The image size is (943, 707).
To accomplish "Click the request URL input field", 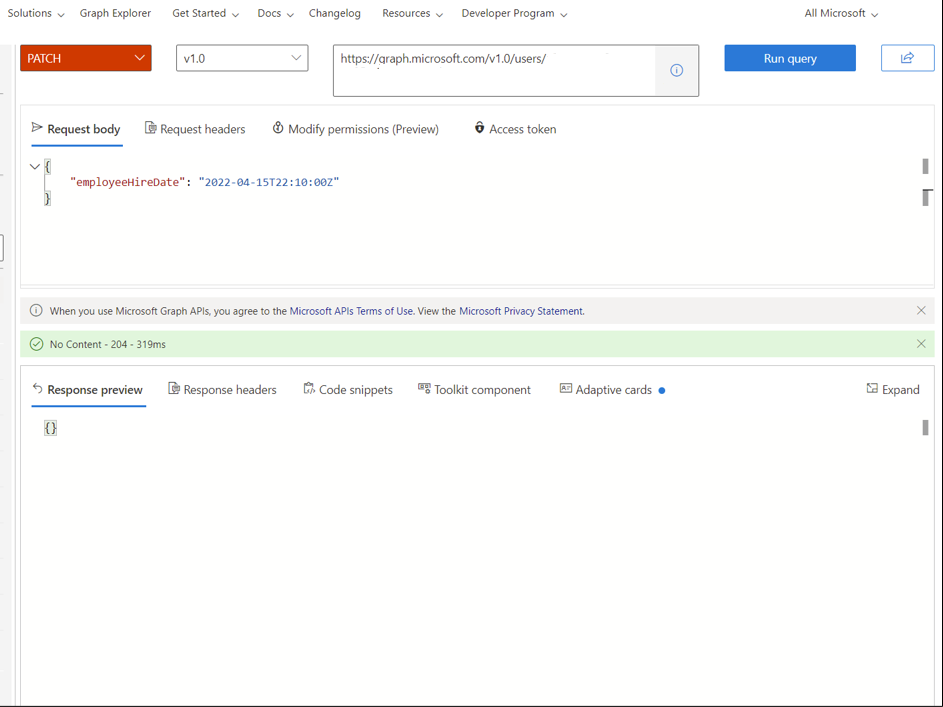I will click(494, 70).
